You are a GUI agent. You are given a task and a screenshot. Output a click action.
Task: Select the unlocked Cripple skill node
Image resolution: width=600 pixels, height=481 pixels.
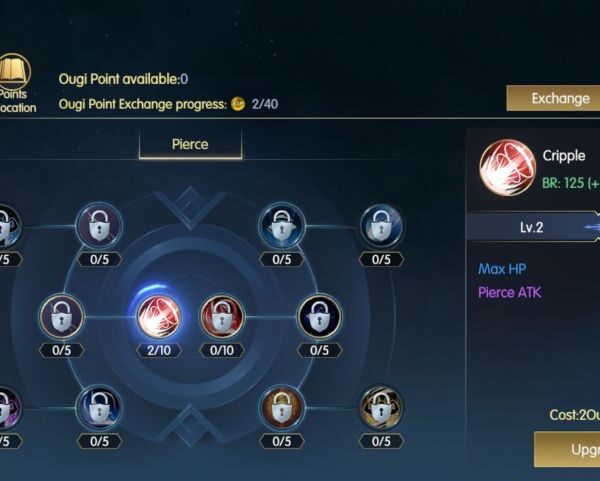[159, 316]
